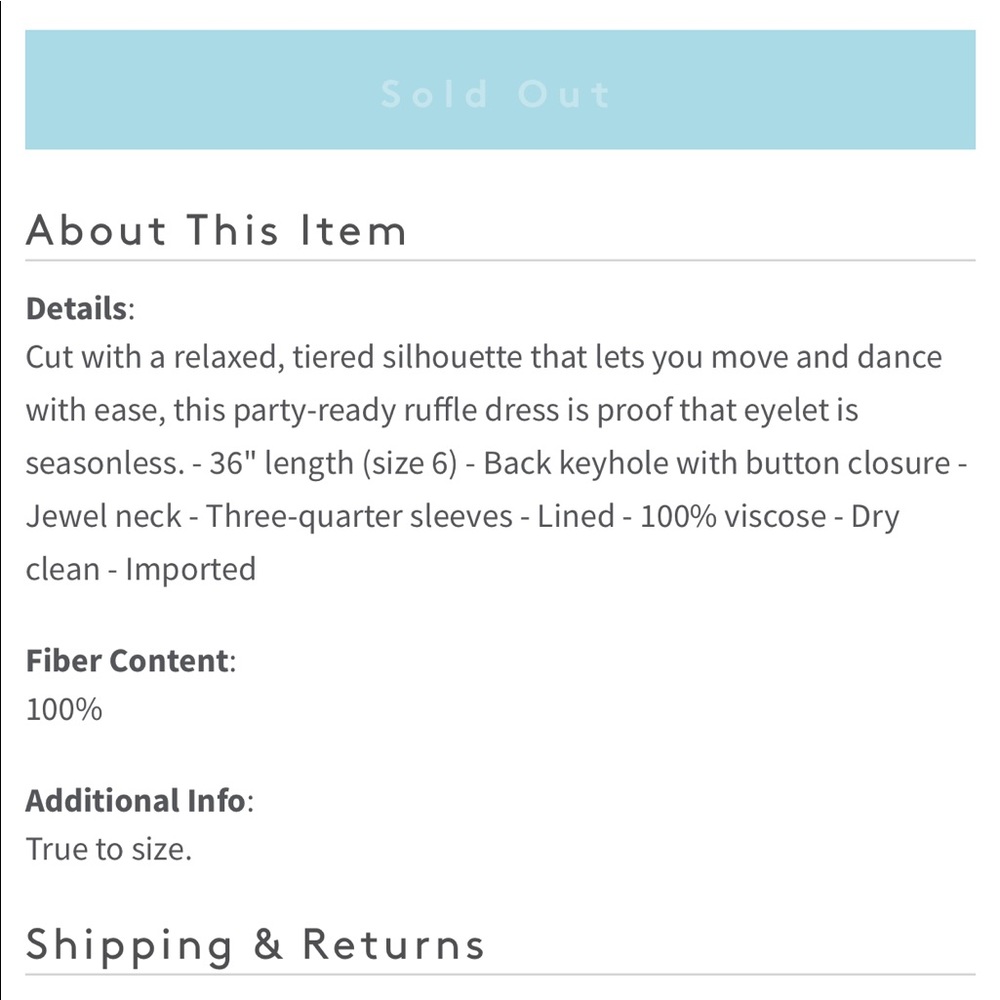The image size is (1000, 1000).
Task: Click the Additional Info label
Action: (135, 800)
